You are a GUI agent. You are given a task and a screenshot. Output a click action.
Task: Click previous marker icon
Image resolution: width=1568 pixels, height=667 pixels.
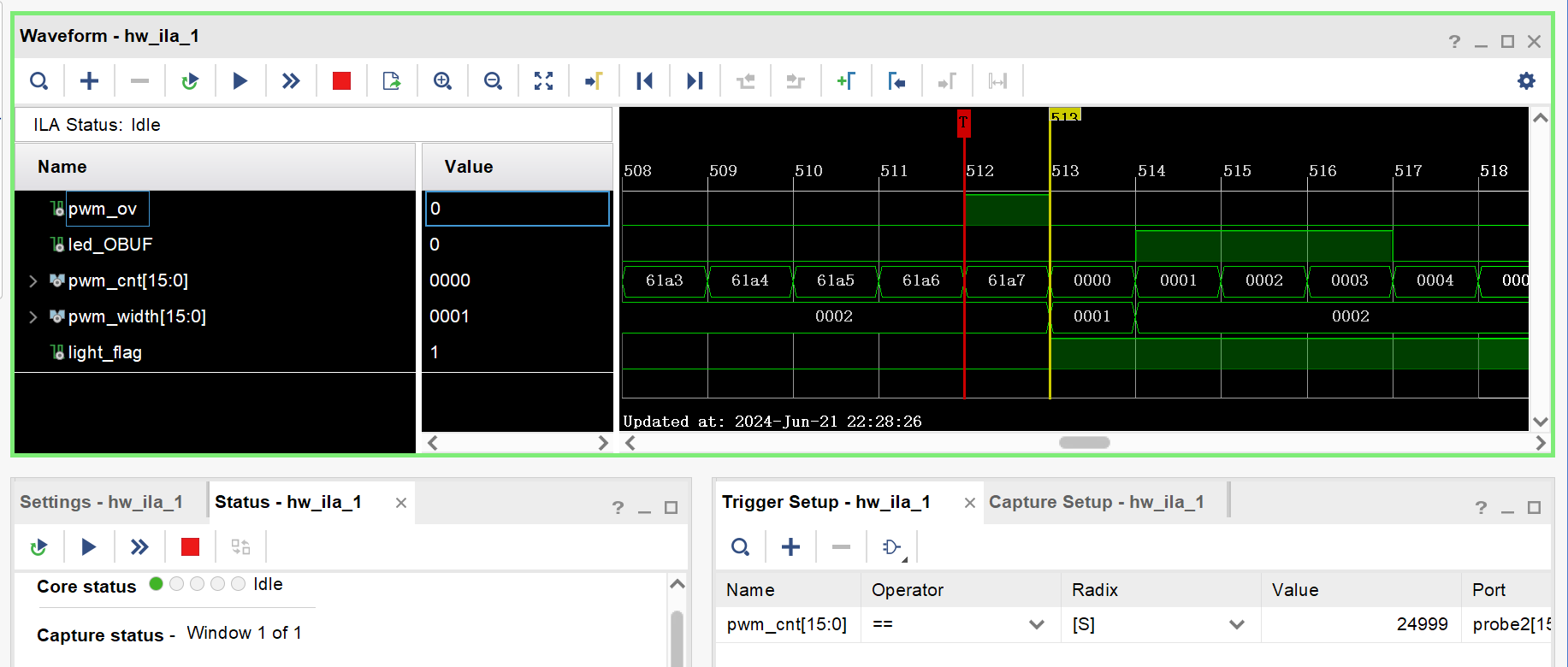tap(896, 81)
